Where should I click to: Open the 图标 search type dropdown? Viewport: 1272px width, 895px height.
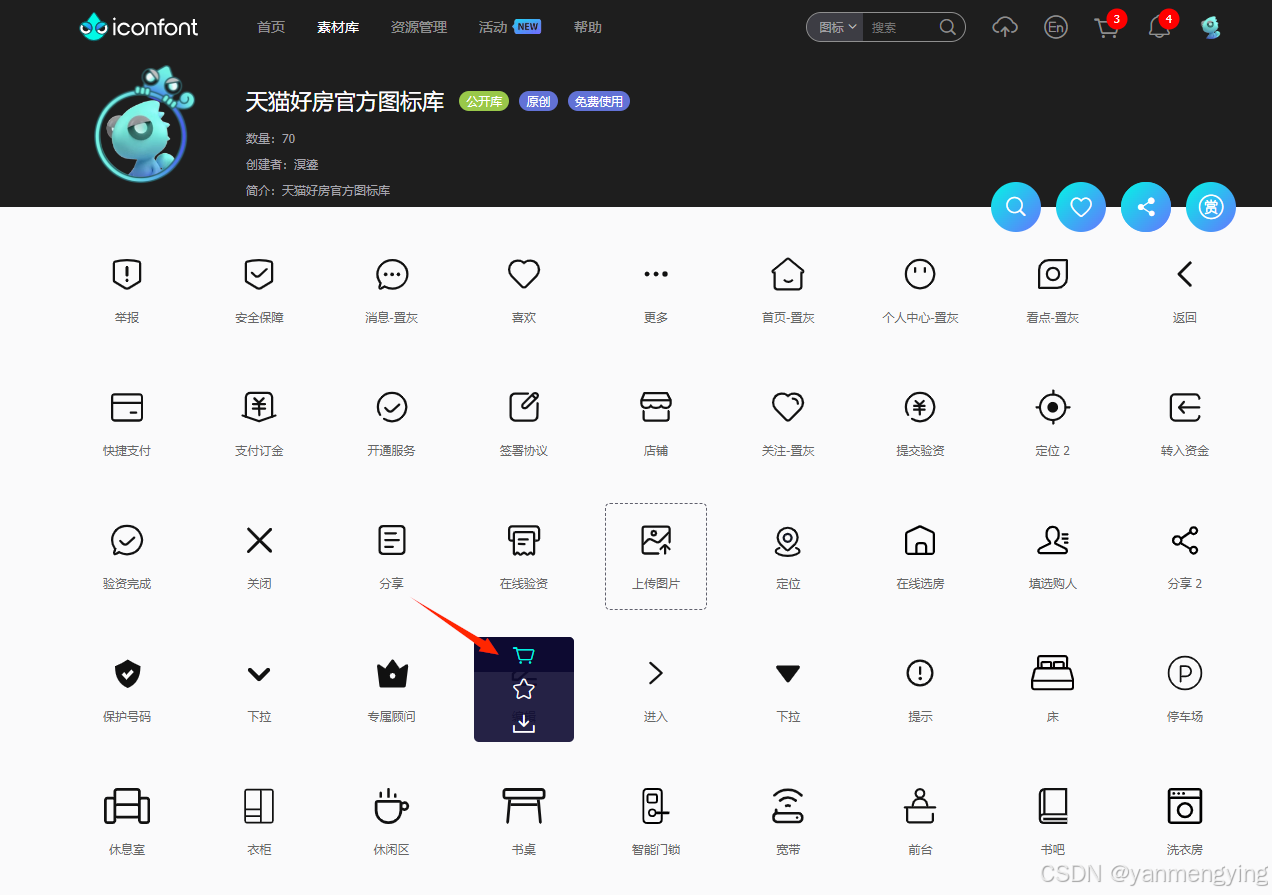pos(836,27)
